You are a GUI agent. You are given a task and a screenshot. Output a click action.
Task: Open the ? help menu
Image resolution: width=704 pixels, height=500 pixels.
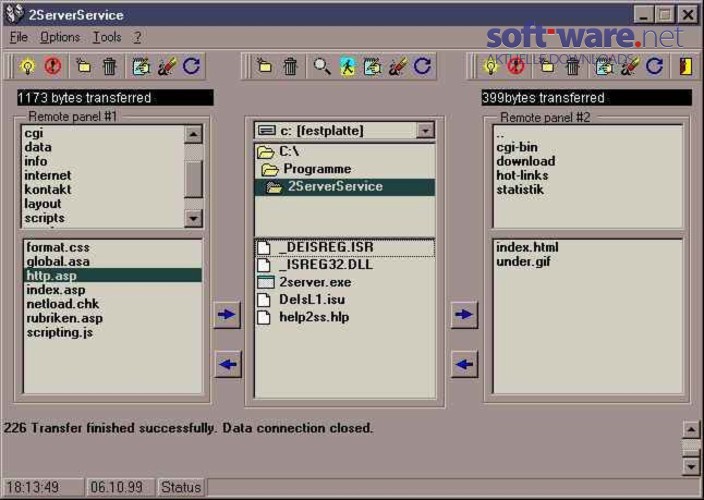137,37
